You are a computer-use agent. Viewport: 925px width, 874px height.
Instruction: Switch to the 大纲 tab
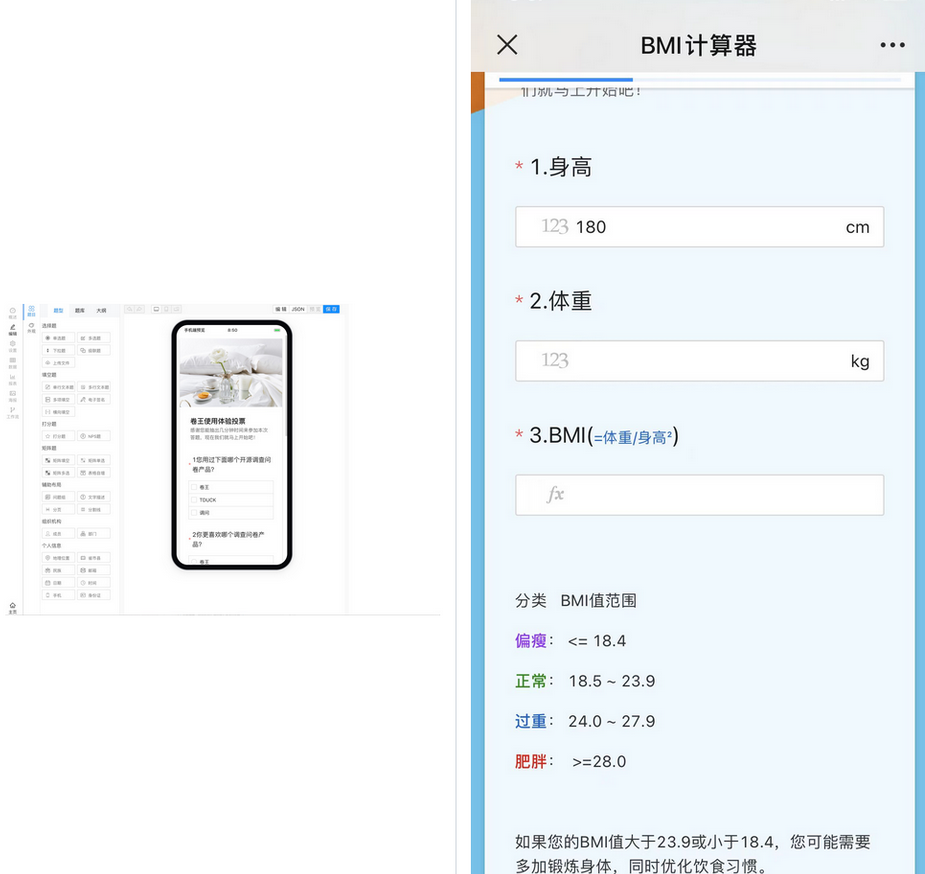[x=99, y=310]
